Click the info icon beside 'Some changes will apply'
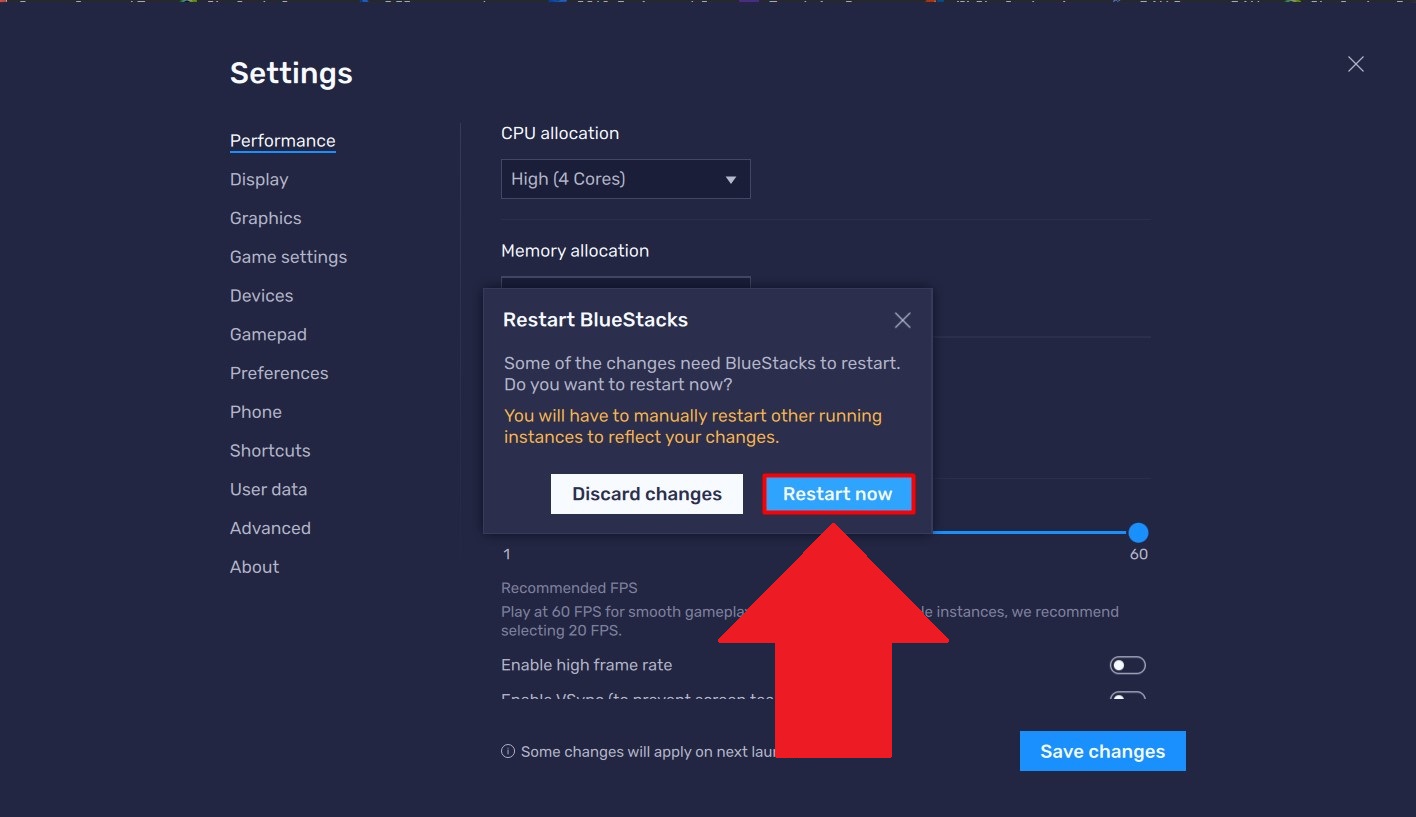 point(507,751)
